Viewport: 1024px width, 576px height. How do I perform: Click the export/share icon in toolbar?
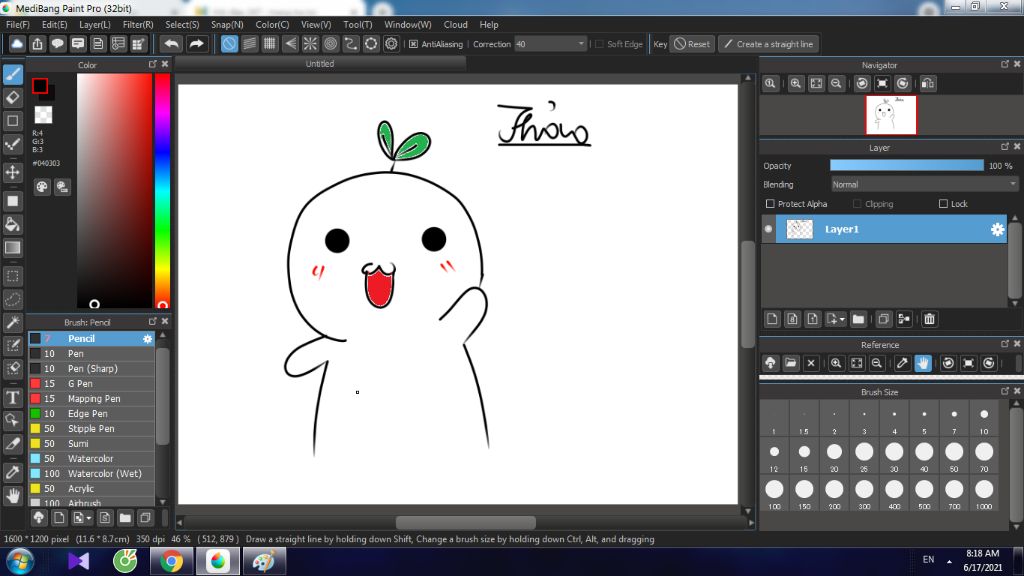click(37, 44)
